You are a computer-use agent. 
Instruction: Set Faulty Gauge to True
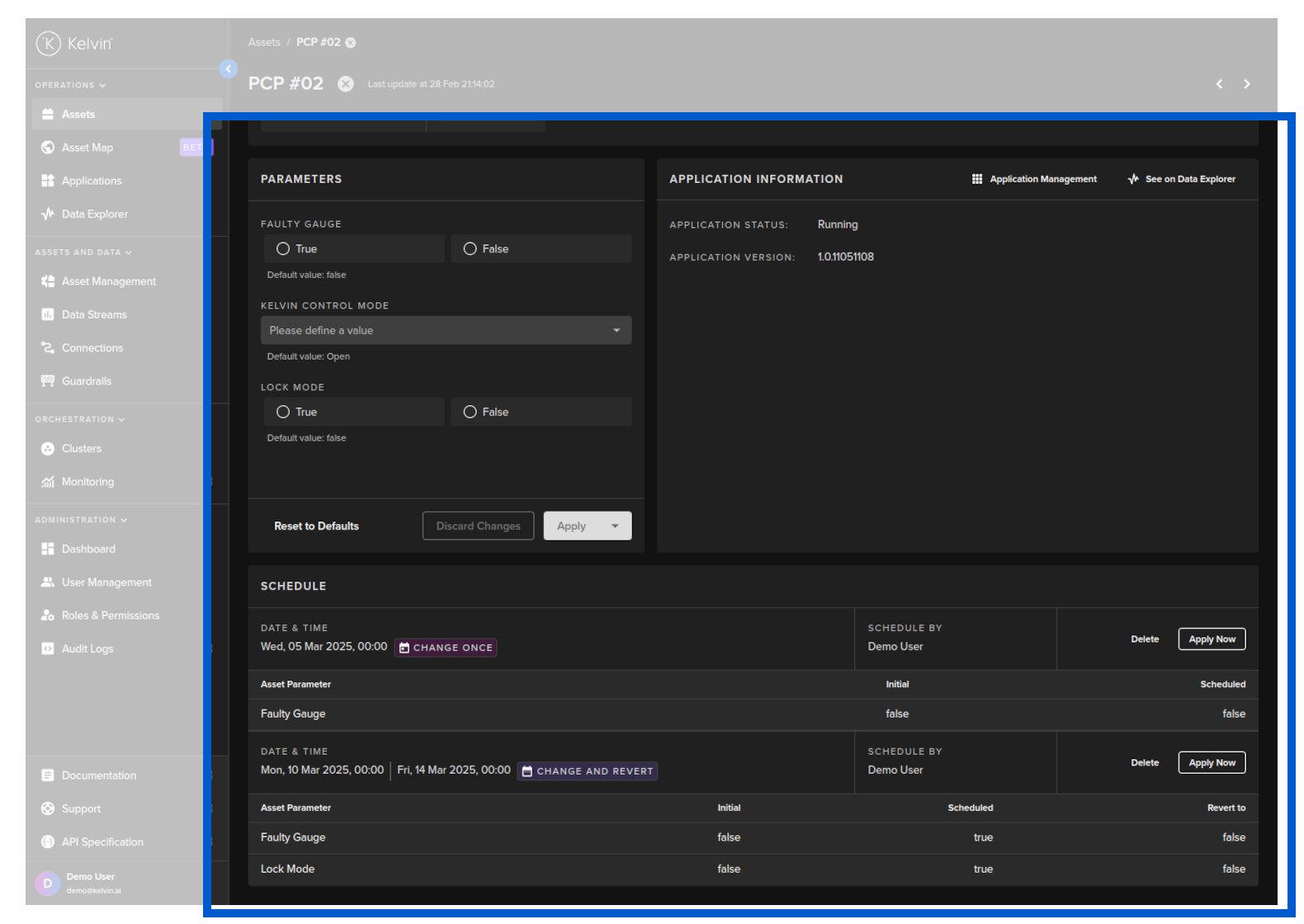[x=283, y=249]
